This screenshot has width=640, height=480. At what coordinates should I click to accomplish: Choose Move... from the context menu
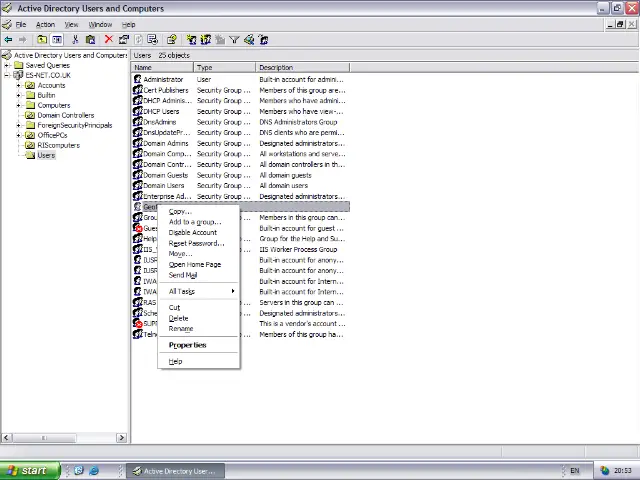tap(199, 254)
